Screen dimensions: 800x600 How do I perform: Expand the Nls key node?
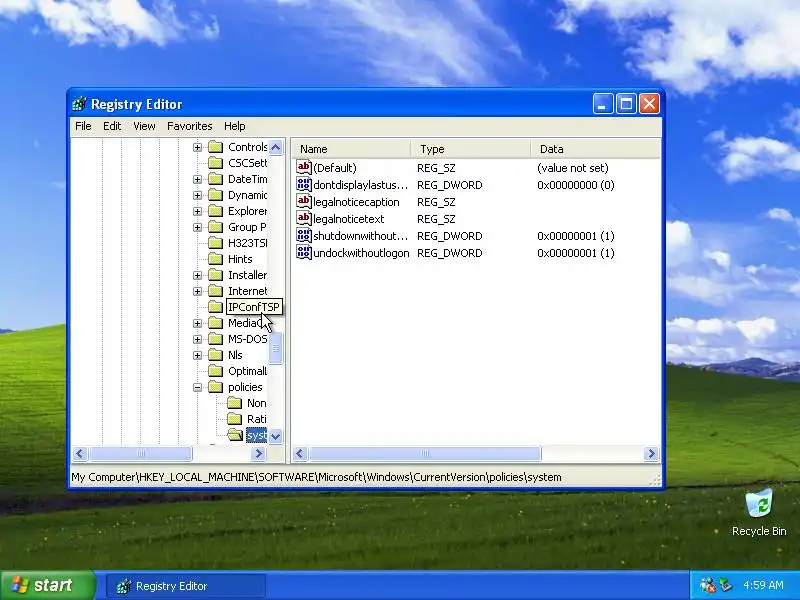(x=197, y=355)
